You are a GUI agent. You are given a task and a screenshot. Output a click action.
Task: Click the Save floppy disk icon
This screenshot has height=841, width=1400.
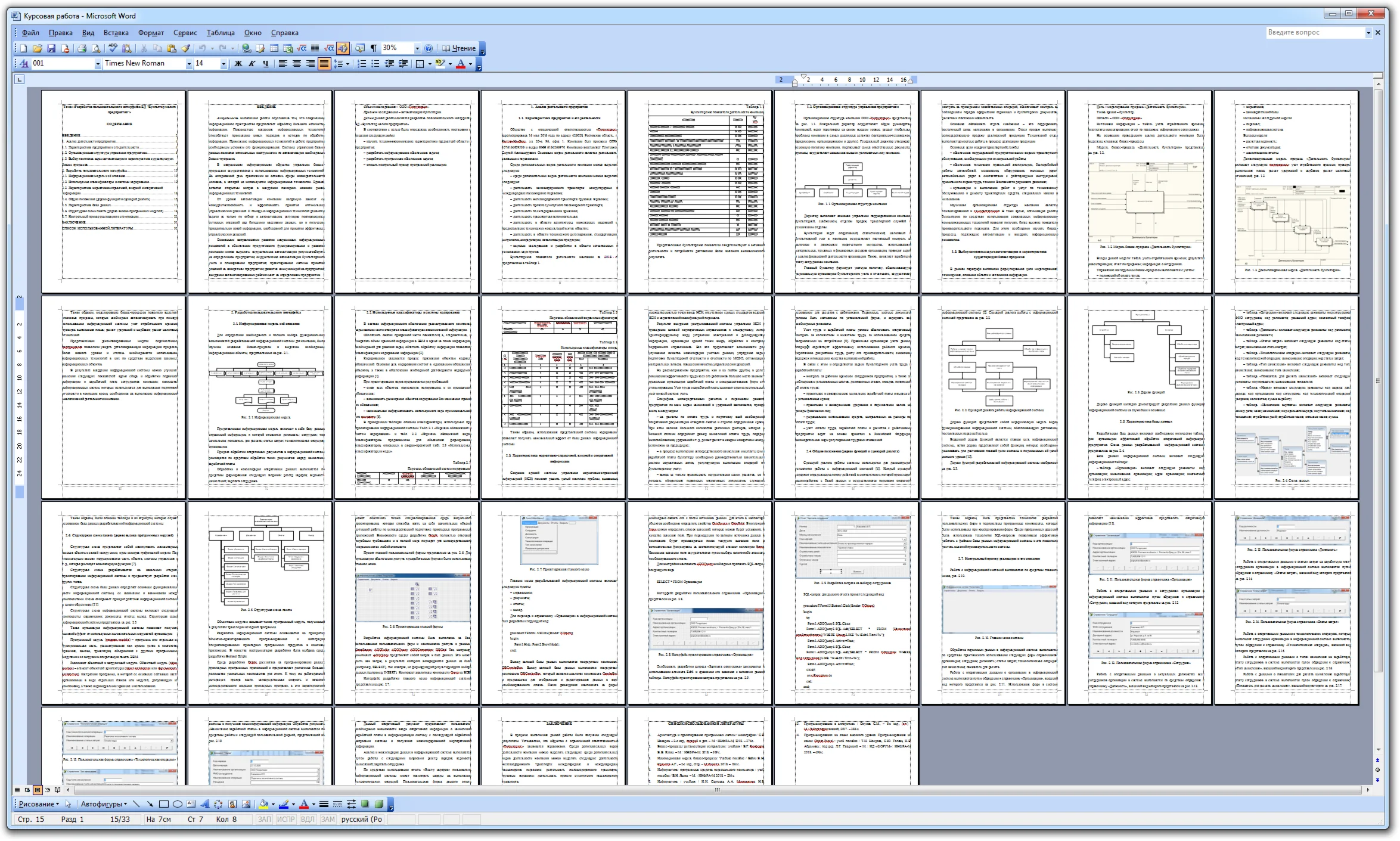51,48
